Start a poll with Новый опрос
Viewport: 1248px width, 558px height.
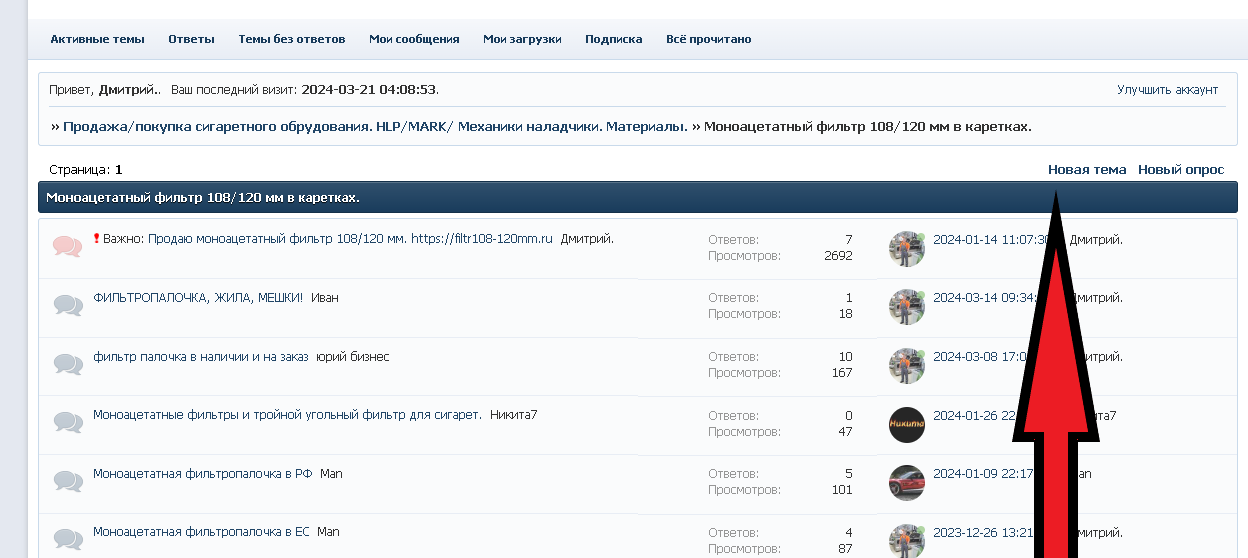pos(1180,170)
